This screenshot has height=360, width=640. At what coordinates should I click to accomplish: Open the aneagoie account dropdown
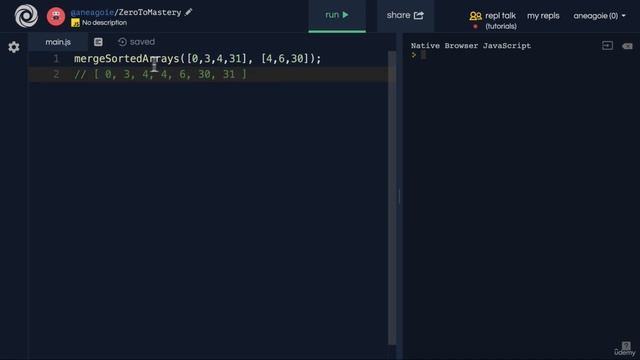pos(599,16)
